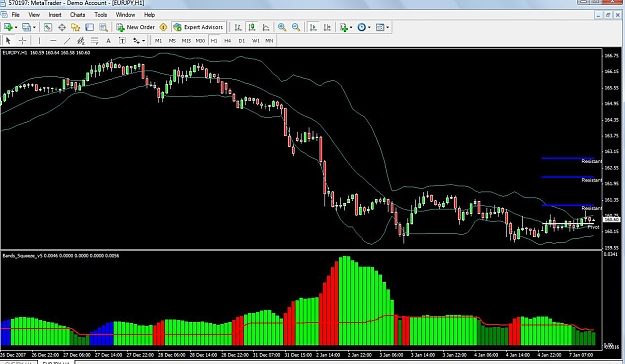Switch to Candlesticks chart display
Viewport: 625px width, 364px height.
click(x=252, y=27)
